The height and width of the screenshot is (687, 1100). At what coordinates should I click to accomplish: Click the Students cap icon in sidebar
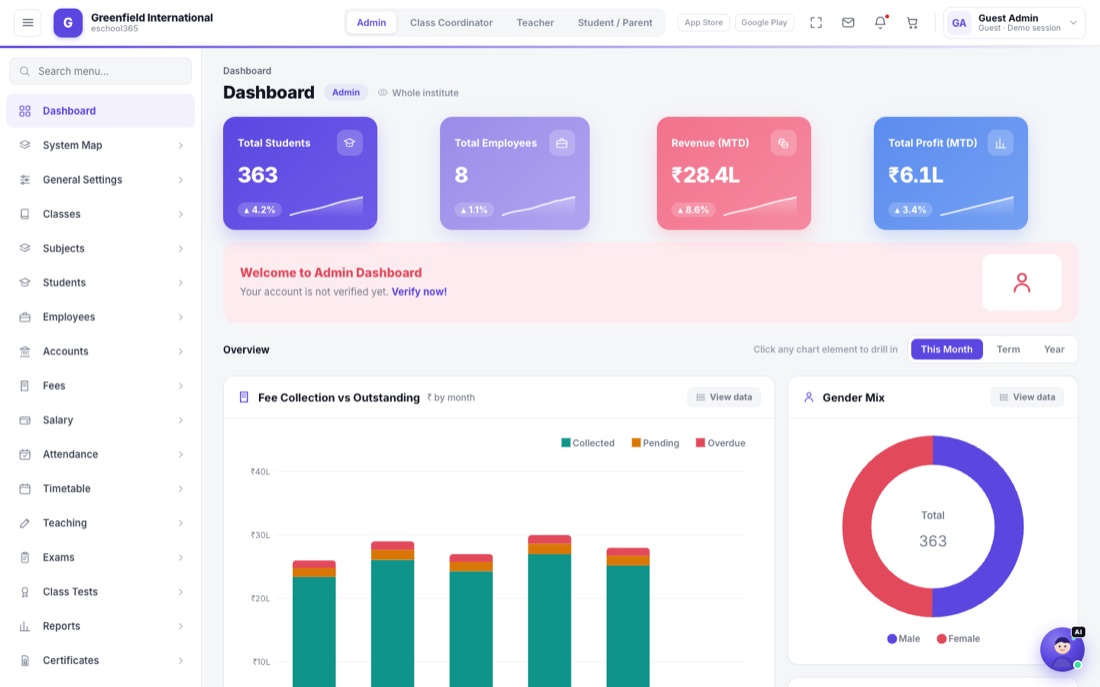coord(25,283)
